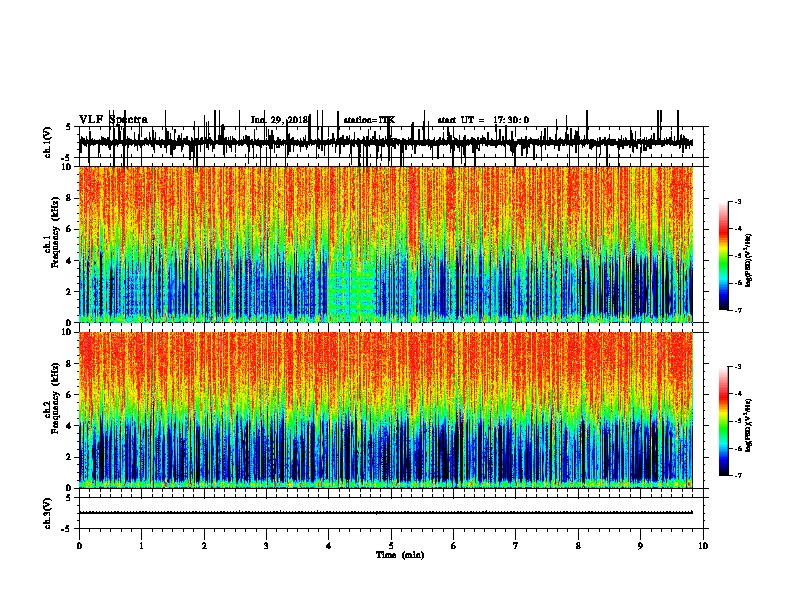792x612 pixels.
Task: Click the "ch.1(V)" waveform axis label
Action: [48, 142]
